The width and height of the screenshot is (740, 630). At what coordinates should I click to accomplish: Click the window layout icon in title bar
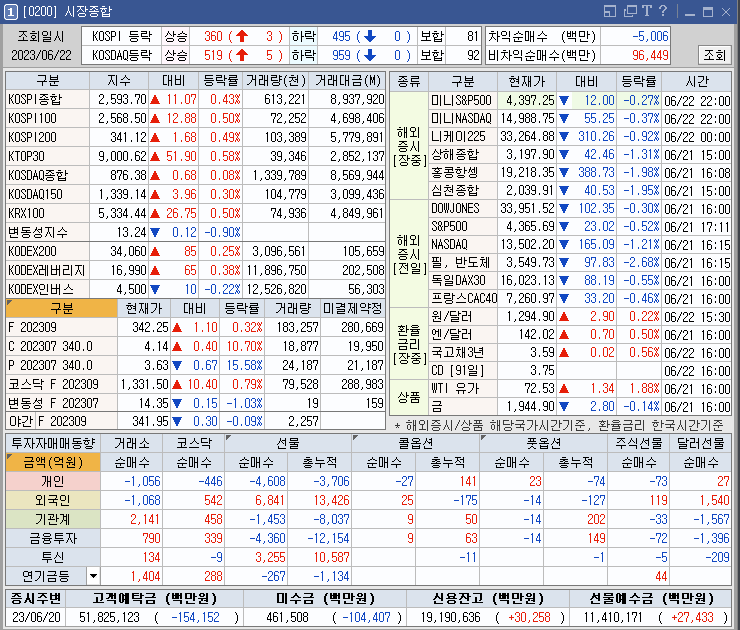pos(610,11)
